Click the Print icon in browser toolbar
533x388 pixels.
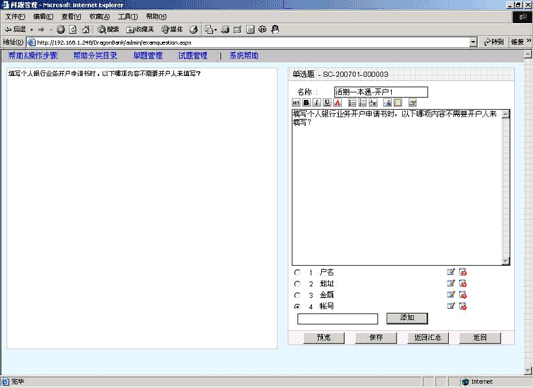(x=225, y=30)
